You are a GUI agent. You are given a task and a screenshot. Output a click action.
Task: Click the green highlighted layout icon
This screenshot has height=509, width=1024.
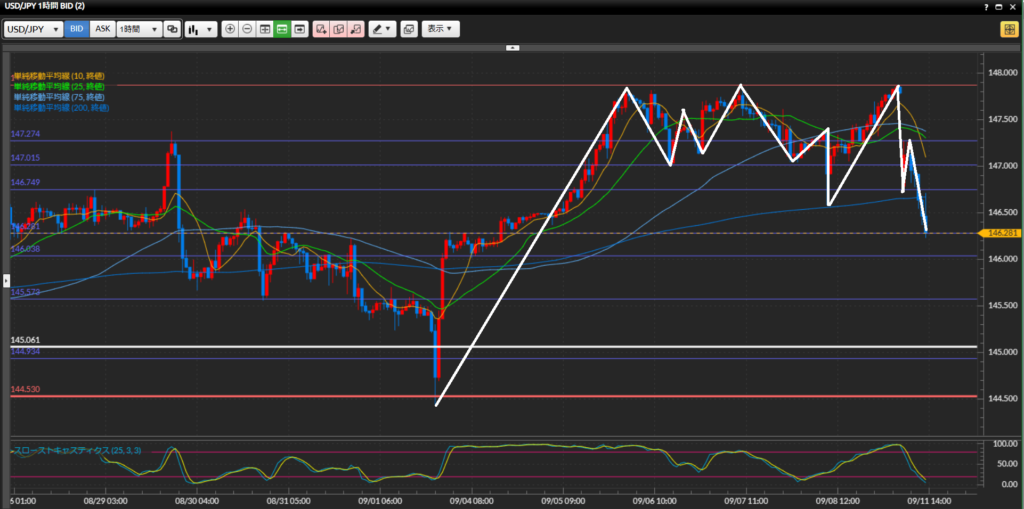tap(282, 29)
